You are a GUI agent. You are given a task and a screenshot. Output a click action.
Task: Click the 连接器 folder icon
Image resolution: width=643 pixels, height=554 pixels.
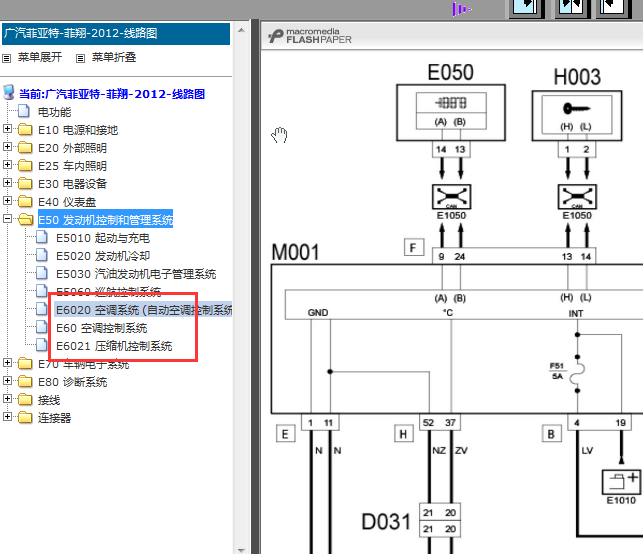(x=25, y=417)
